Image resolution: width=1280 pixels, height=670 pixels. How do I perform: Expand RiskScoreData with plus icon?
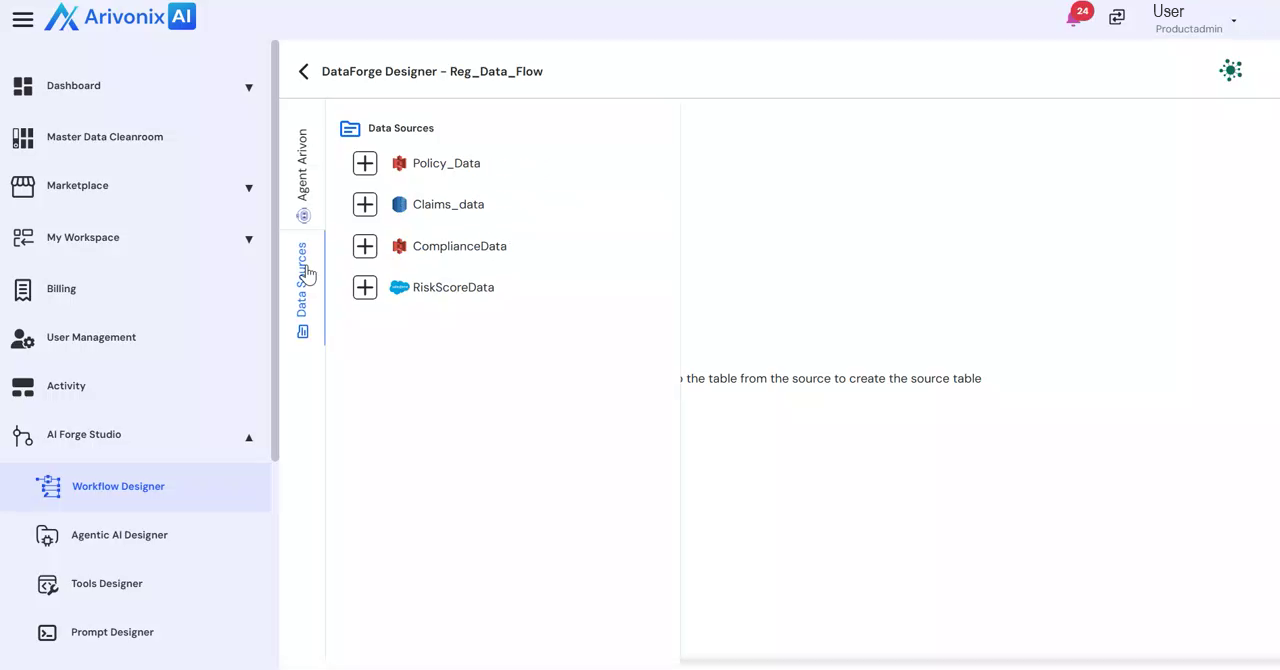pyautogui.click(x=365, y=287)
